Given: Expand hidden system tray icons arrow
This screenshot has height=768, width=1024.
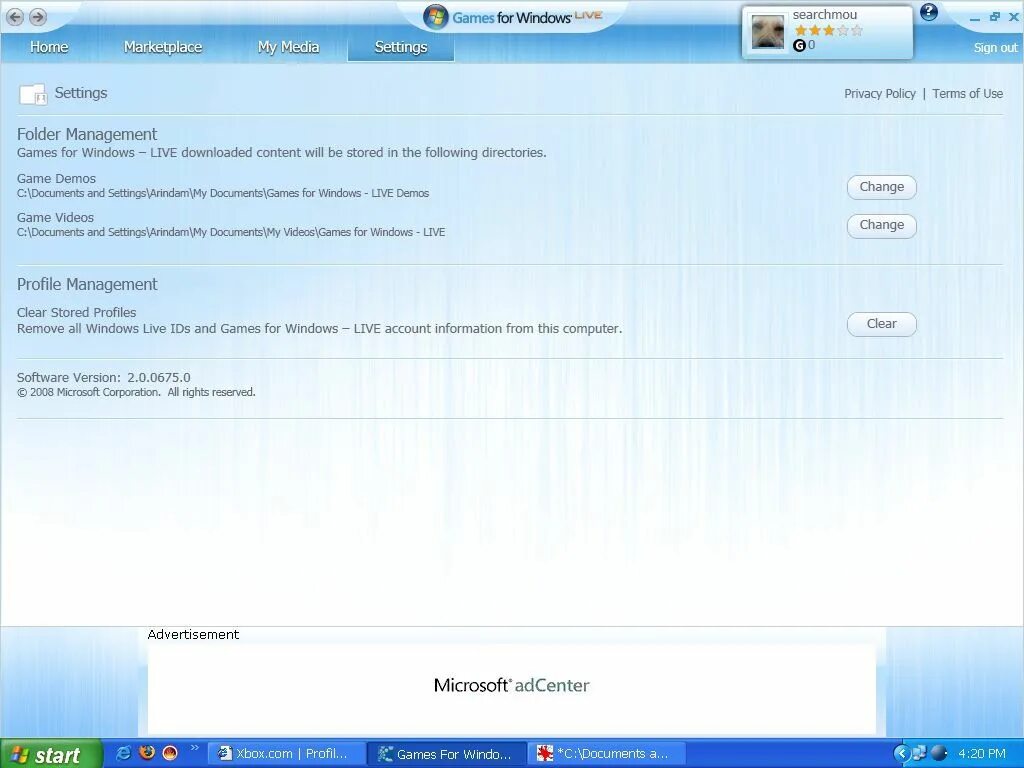Looking at the screenshot, I should [902, 754].
